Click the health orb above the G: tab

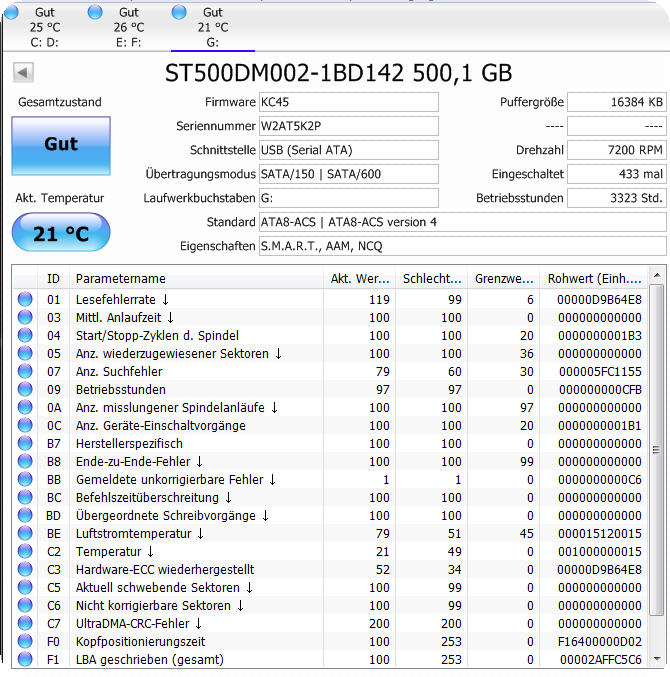click(179, 12)
